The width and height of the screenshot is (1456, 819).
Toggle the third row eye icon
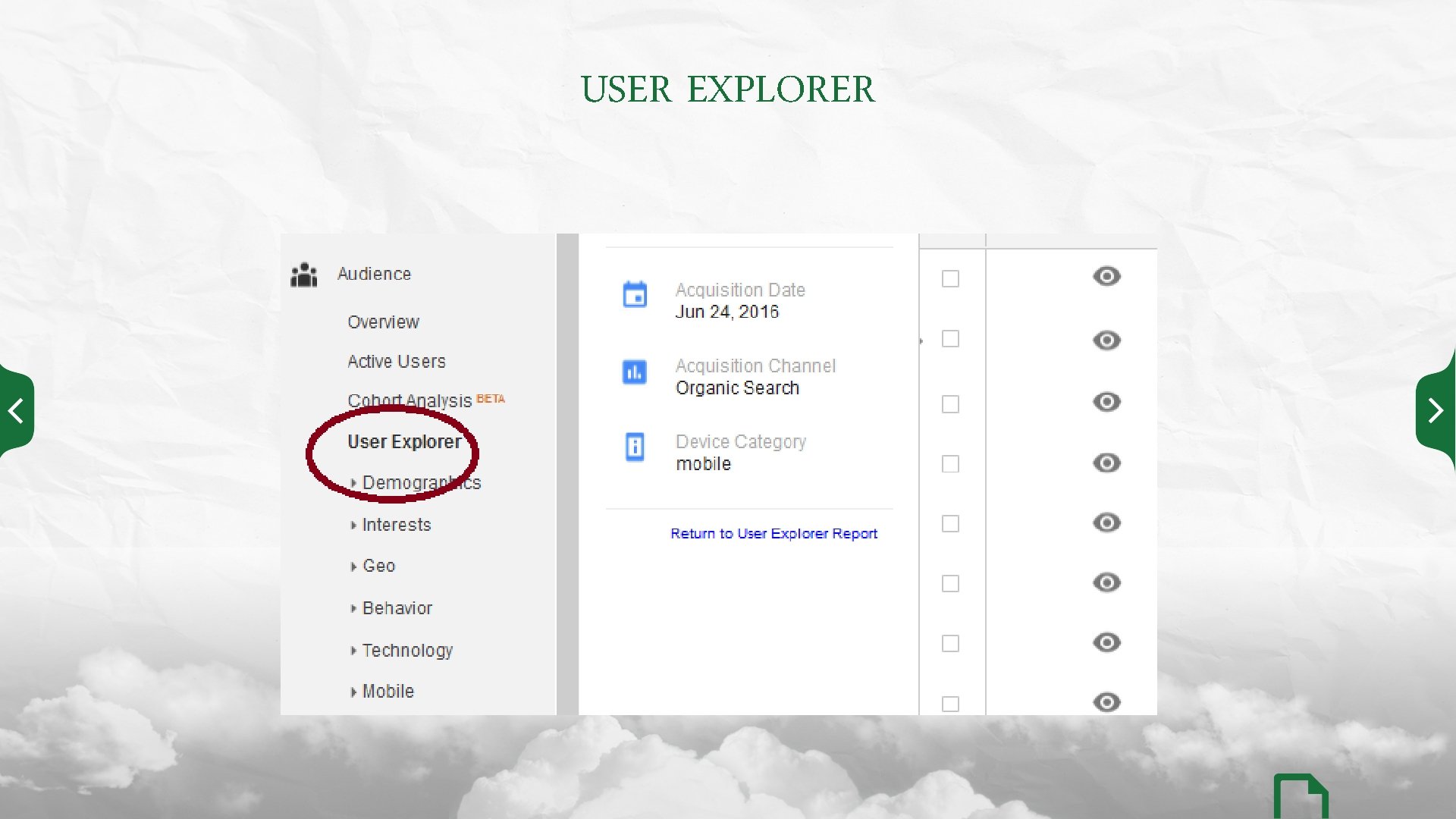(1107, 401)
